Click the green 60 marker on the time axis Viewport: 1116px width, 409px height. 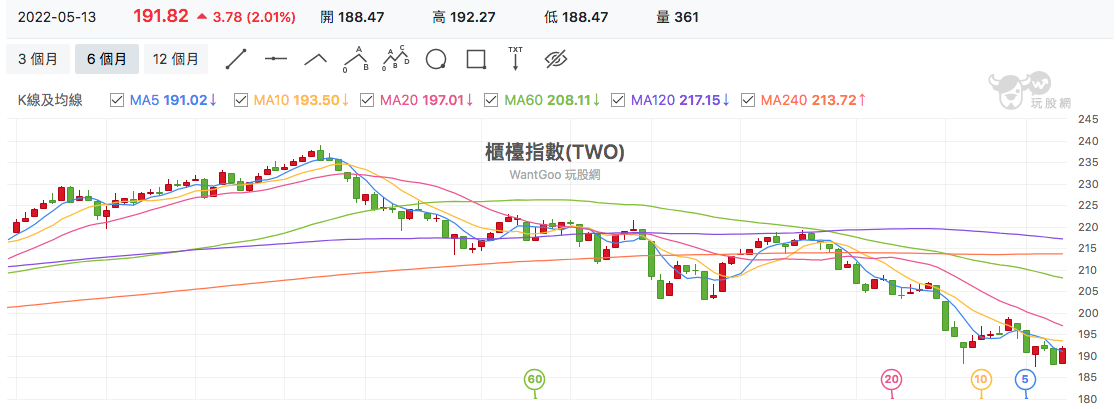click(x=535, y=380)
